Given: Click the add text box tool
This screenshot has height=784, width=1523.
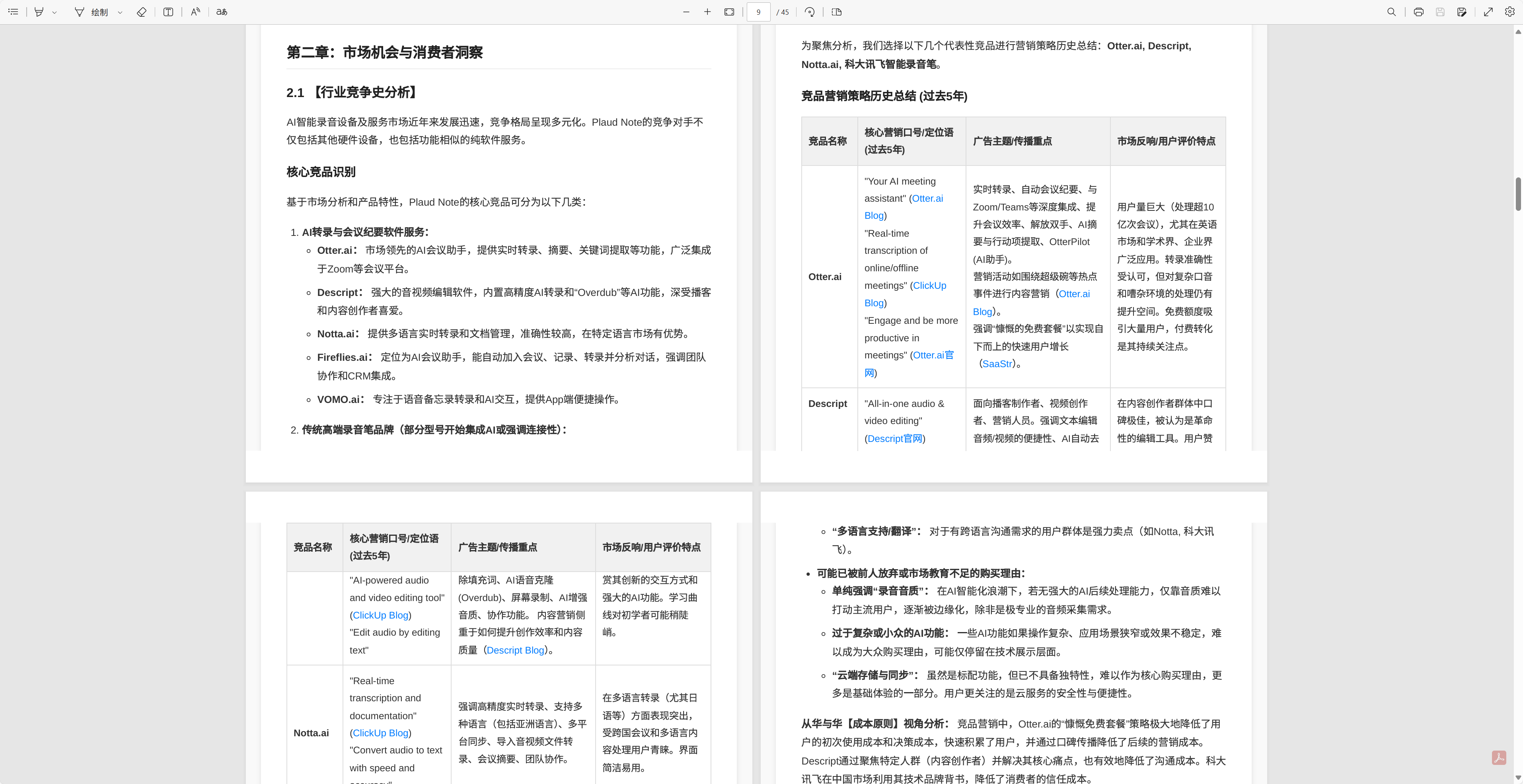Looking at the screenshot, I should point(168,12).
